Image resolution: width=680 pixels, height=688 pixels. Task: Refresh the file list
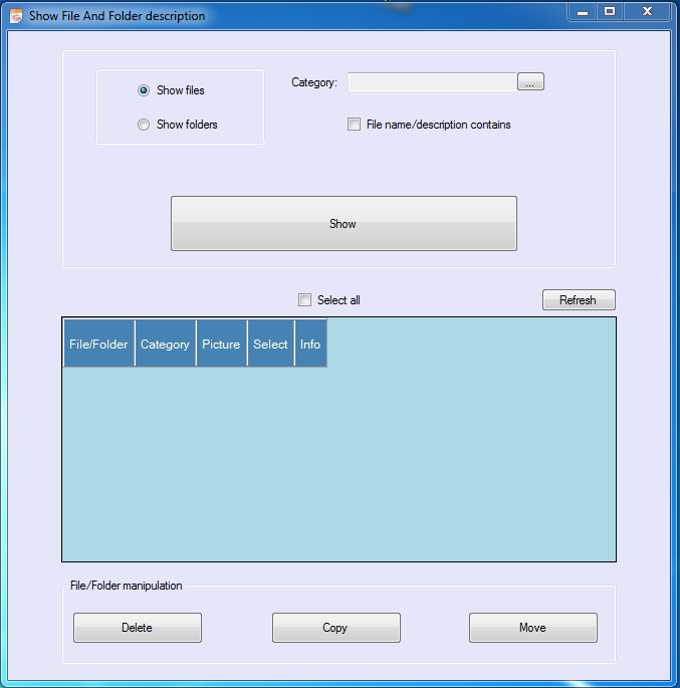tap(578, 300)
